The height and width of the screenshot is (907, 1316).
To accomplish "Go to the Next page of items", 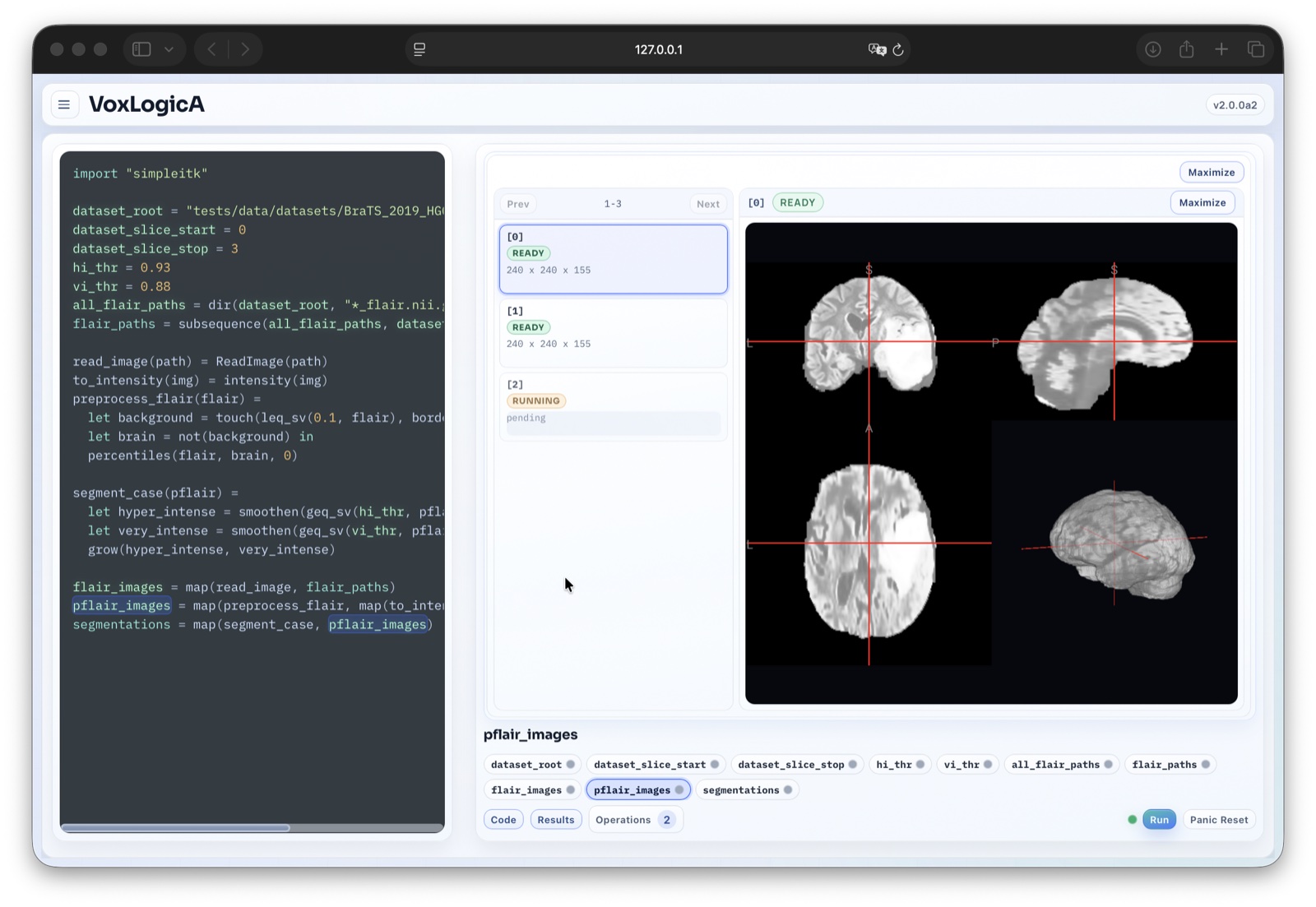I will click(708, 204).
